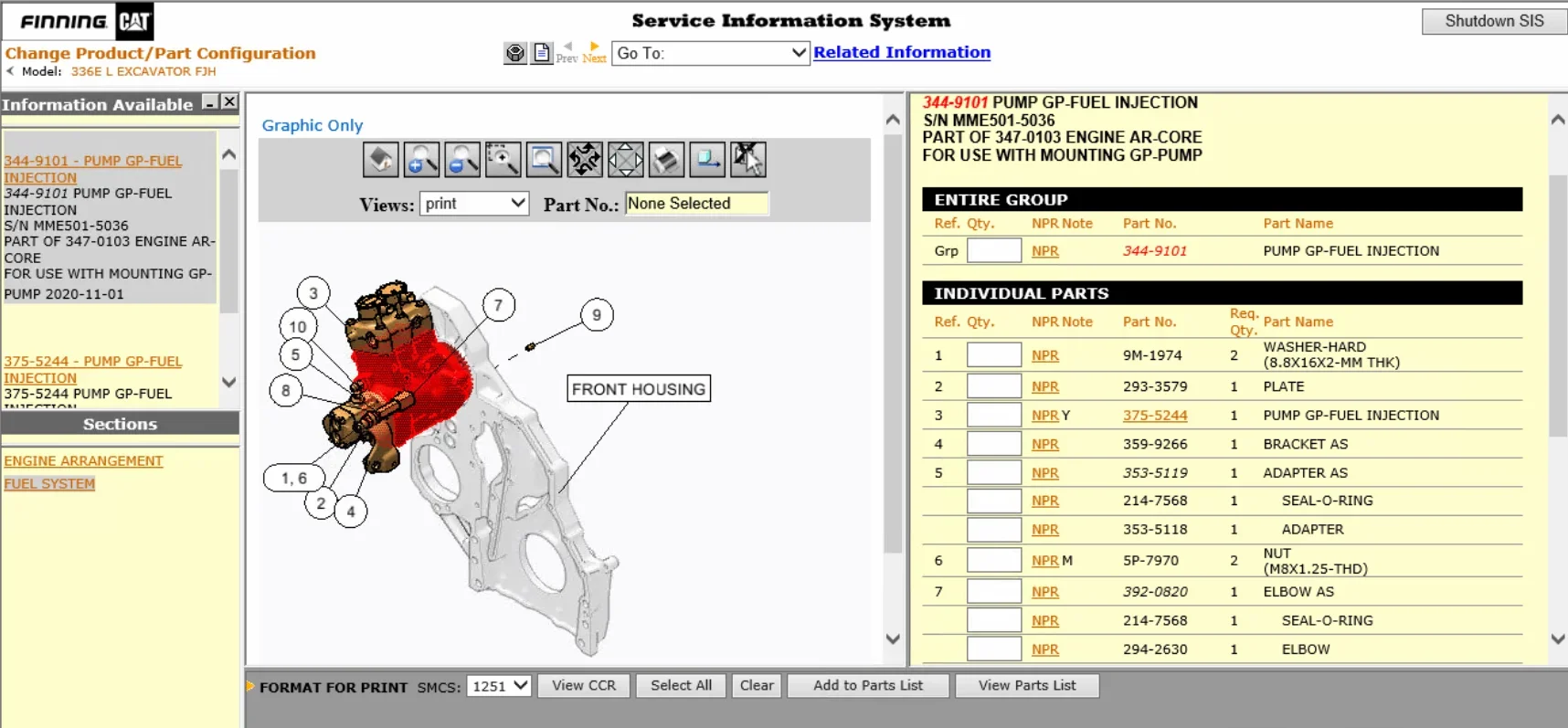
Task: Click the hex nut parts icon
Action: 515,53
